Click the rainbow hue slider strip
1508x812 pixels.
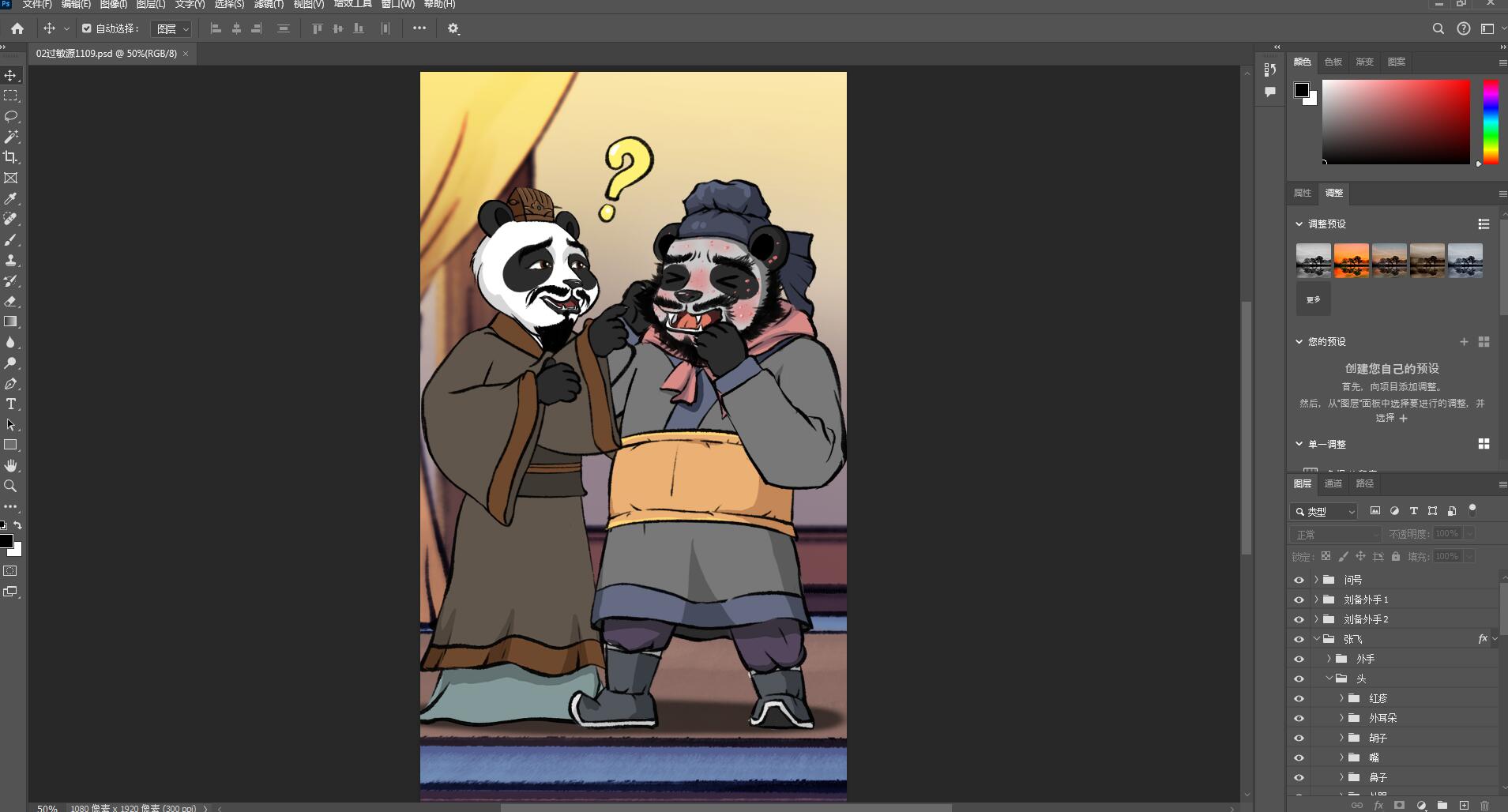pos(1491,122)
